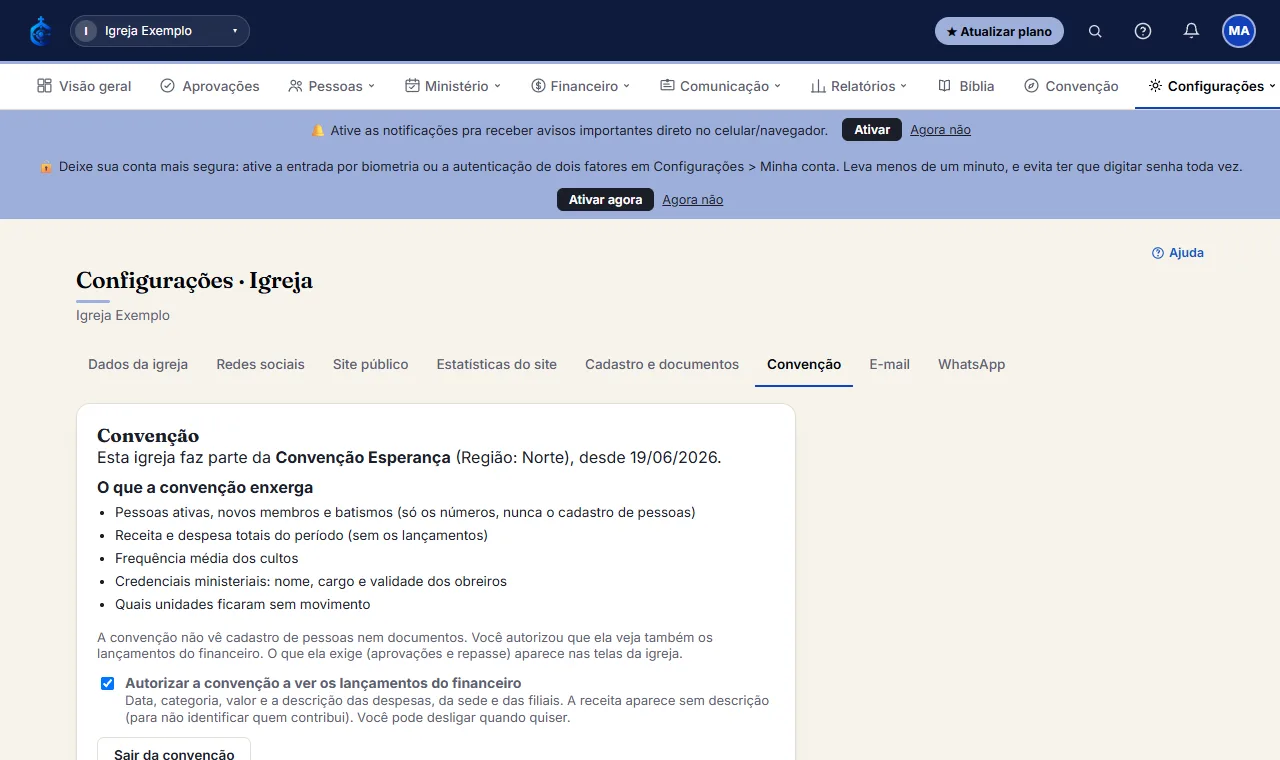Switch to Site público tab
Screen dimensions: 1280x760
370,364
